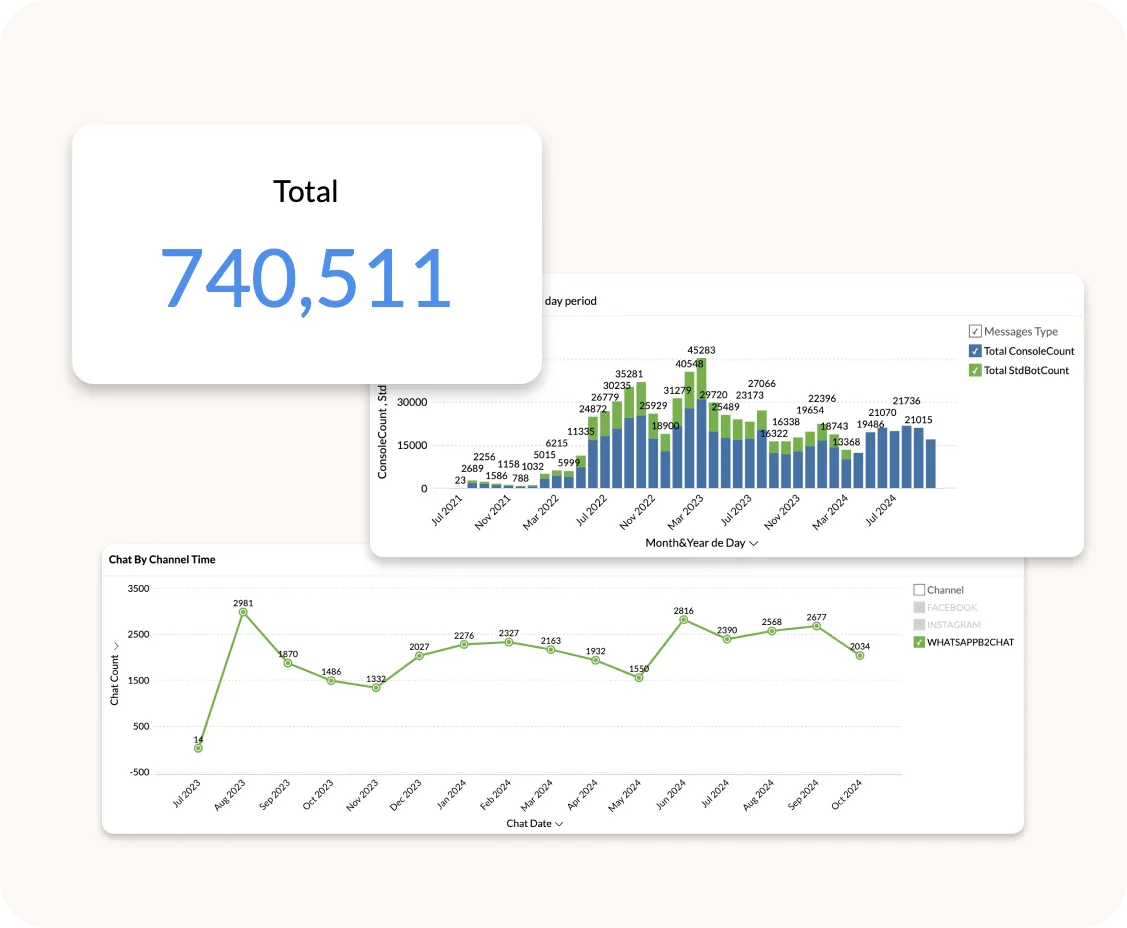Open the Chat Date axis dropdown

pyautogui.click(x=559, y=824)
